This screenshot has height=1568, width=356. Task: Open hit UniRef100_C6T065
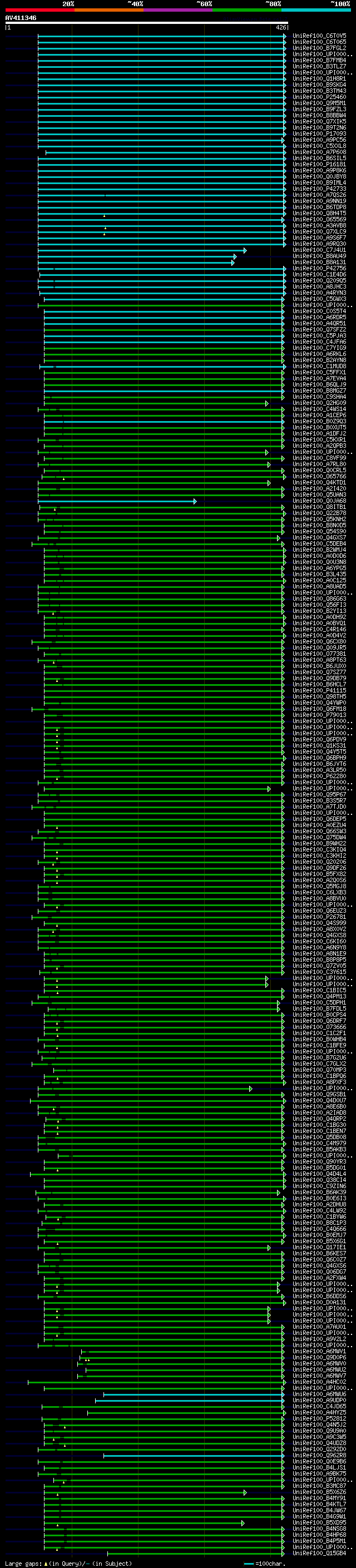(x=319, y=42)
